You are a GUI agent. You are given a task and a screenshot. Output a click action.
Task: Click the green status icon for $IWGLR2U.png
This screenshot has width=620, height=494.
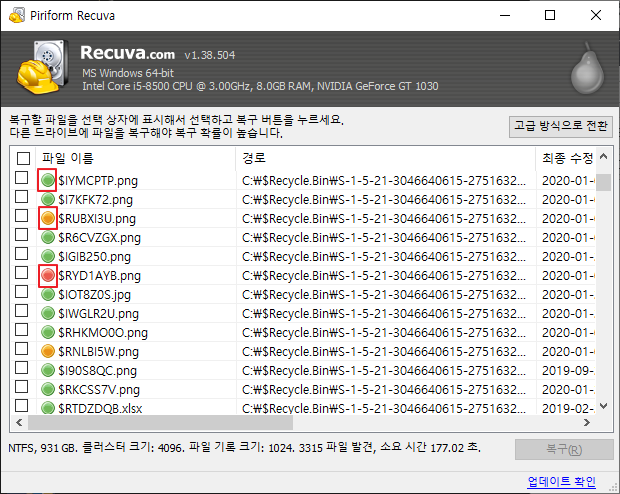click(x=47, y=313)
